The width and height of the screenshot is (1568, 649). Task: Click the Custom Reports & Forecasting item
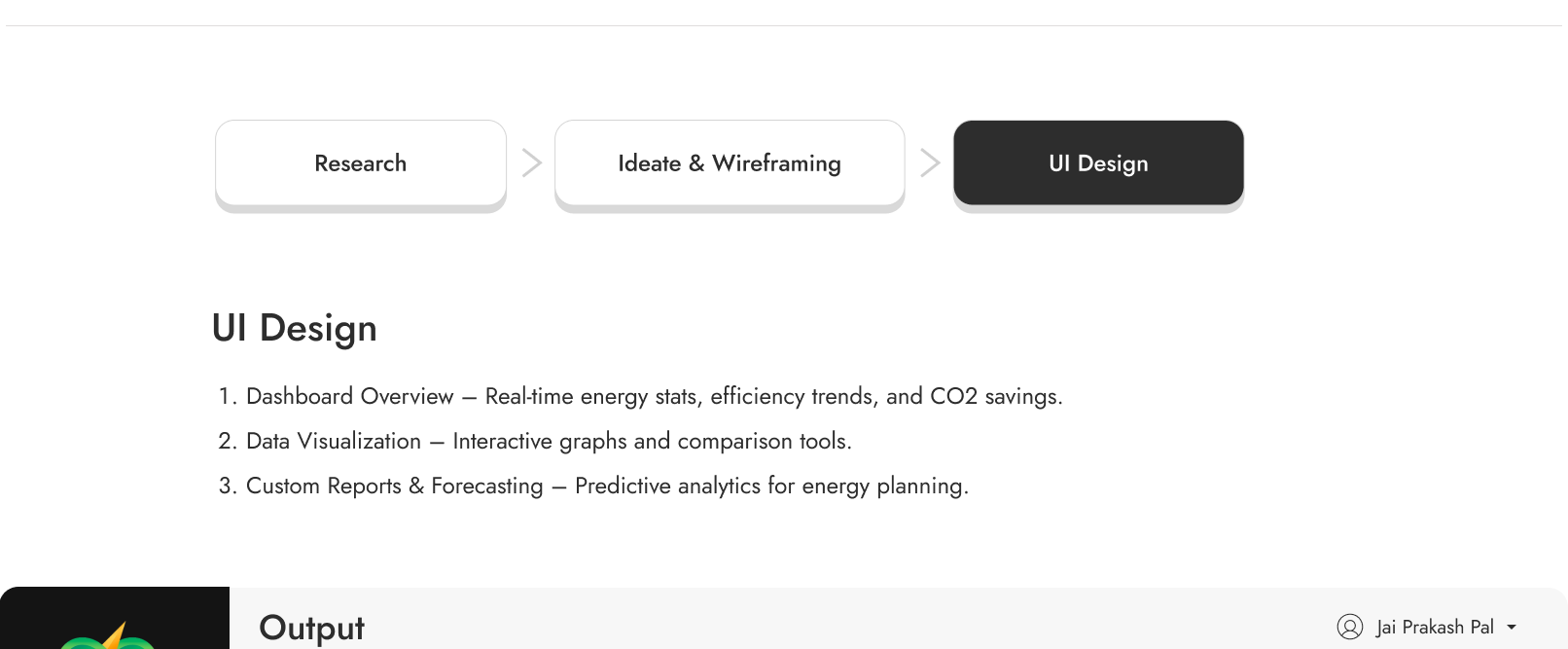394,486
